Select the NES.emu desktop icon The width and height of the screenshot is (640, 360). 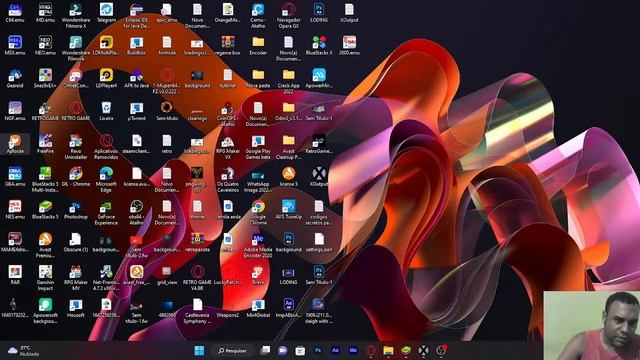[x=15, y=209]
